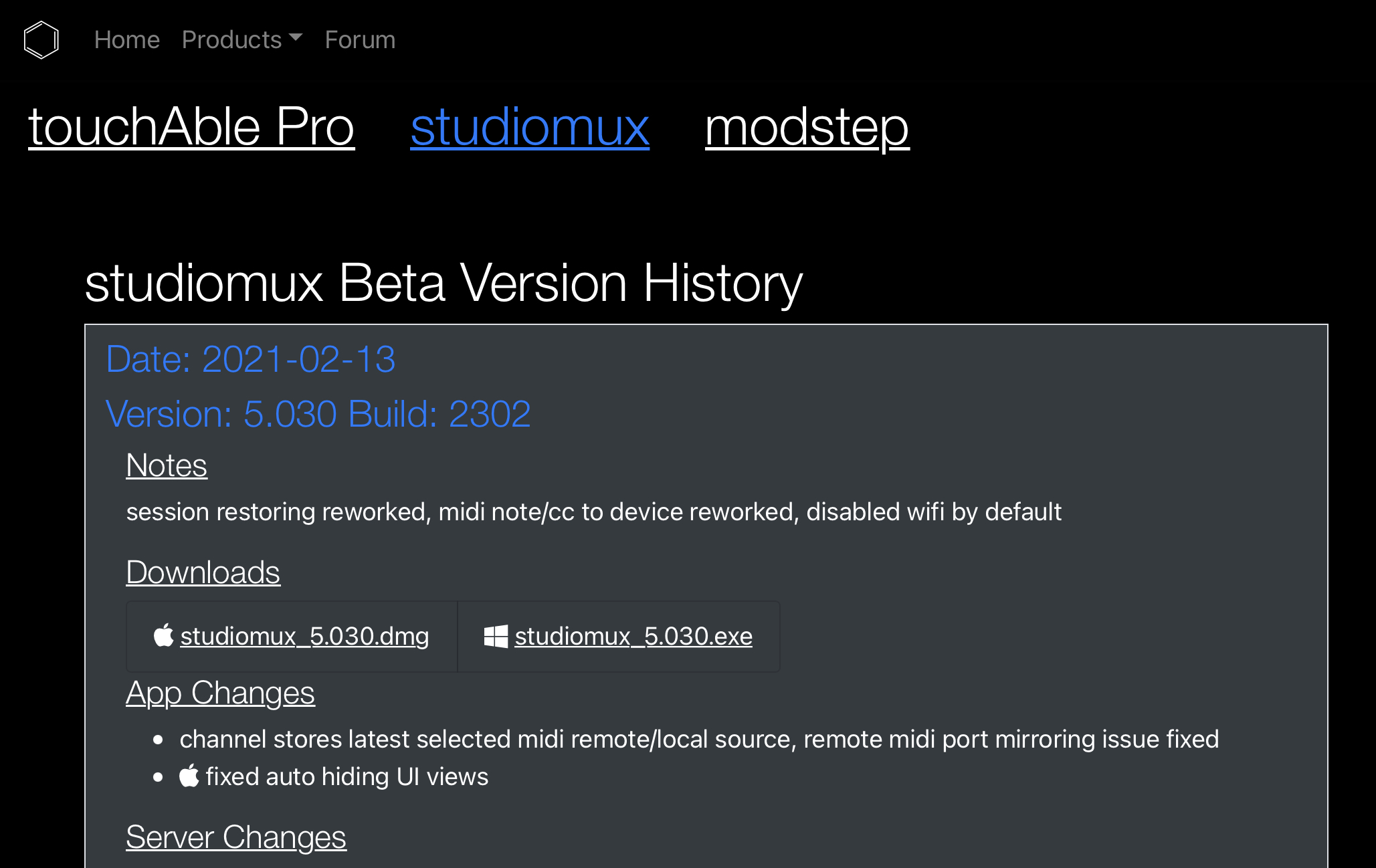Click the Server Changes heading
The width and height of the screenshot is (1376, 868).
(236, 837)
